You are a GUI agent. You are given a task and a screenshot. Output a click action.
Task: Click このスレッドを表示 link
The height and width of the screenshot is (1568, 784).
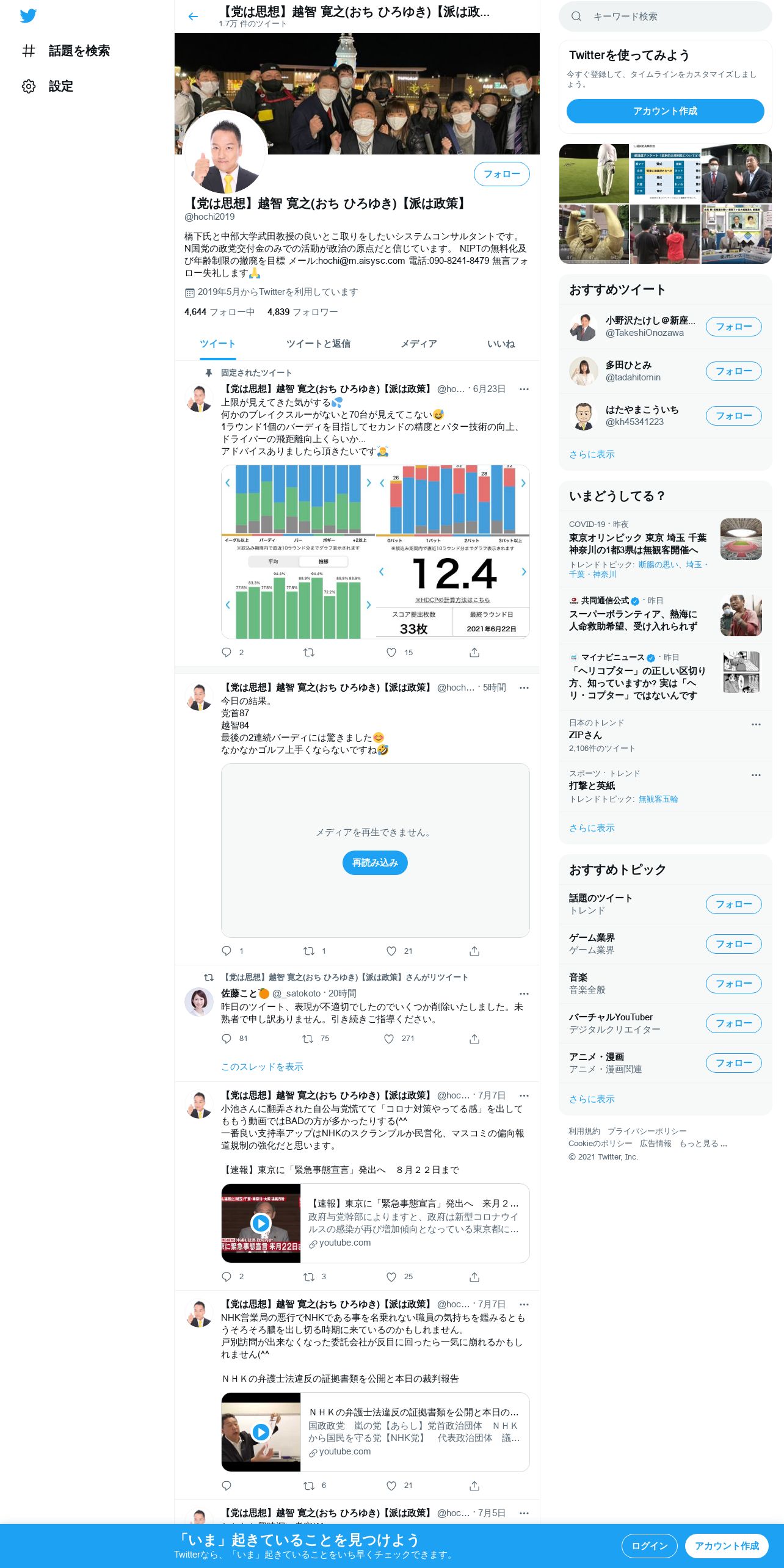pyautogui.click(x=262, y=1067)
